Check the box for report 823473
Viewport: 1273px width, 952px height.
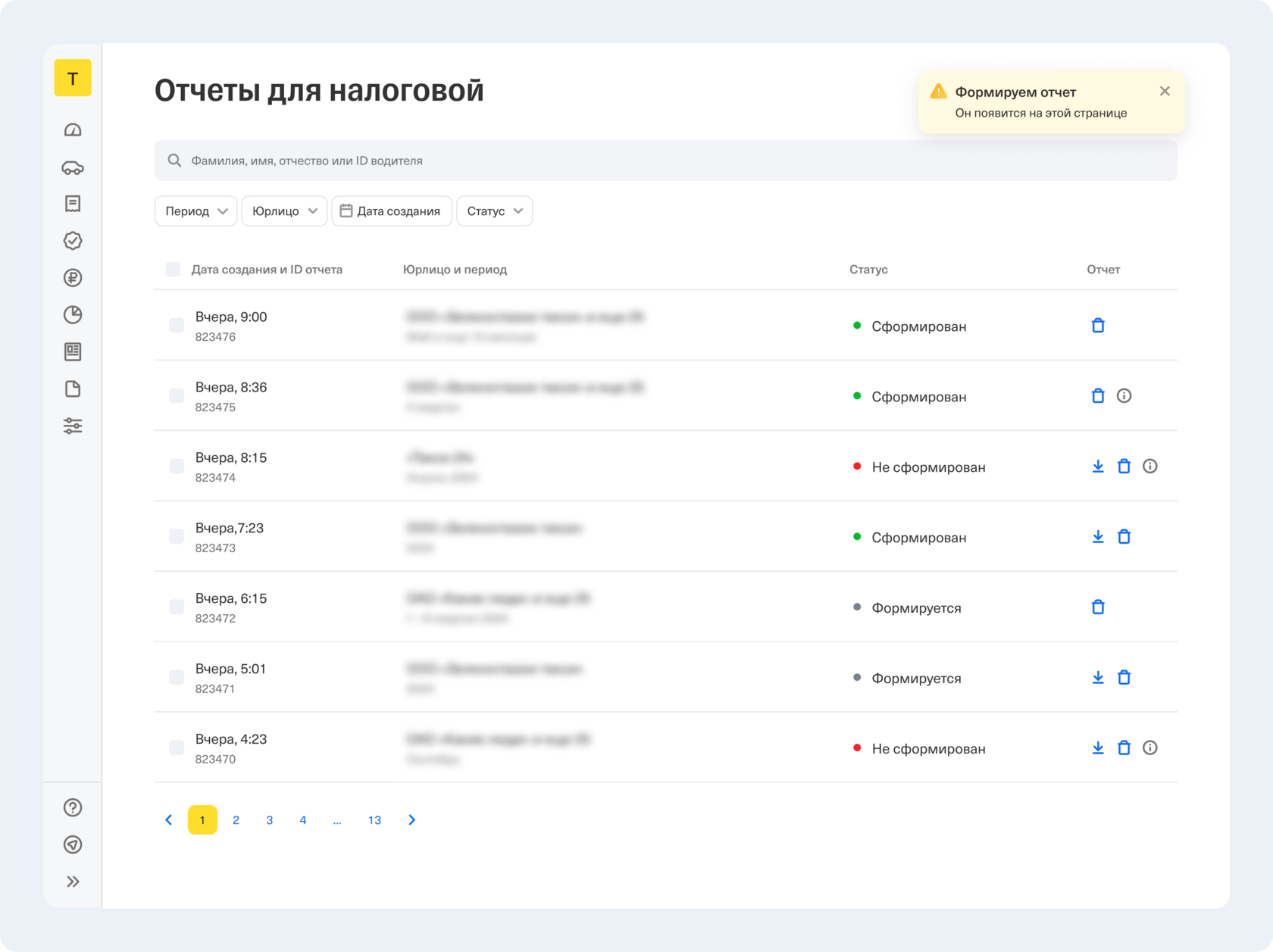point(177,537)
